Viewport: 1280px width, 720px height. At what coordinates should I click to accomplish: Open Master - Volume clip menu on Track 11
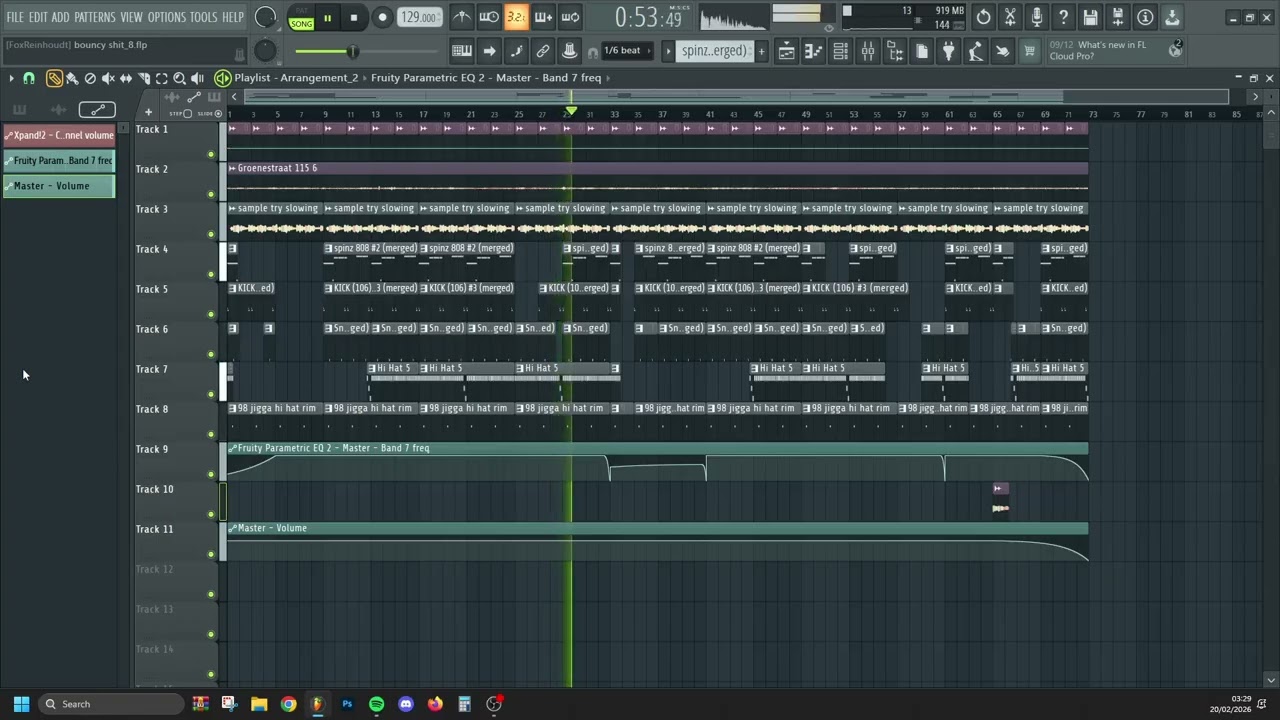point(233,528)
